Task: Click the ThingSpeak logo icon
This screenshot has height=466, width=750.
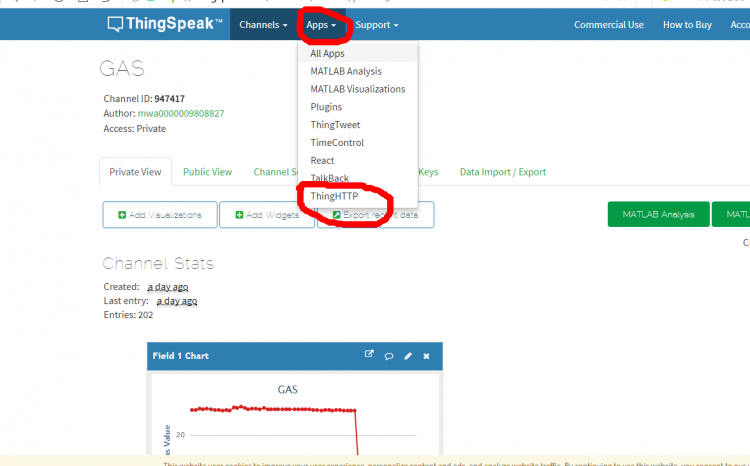Action: 115,24
